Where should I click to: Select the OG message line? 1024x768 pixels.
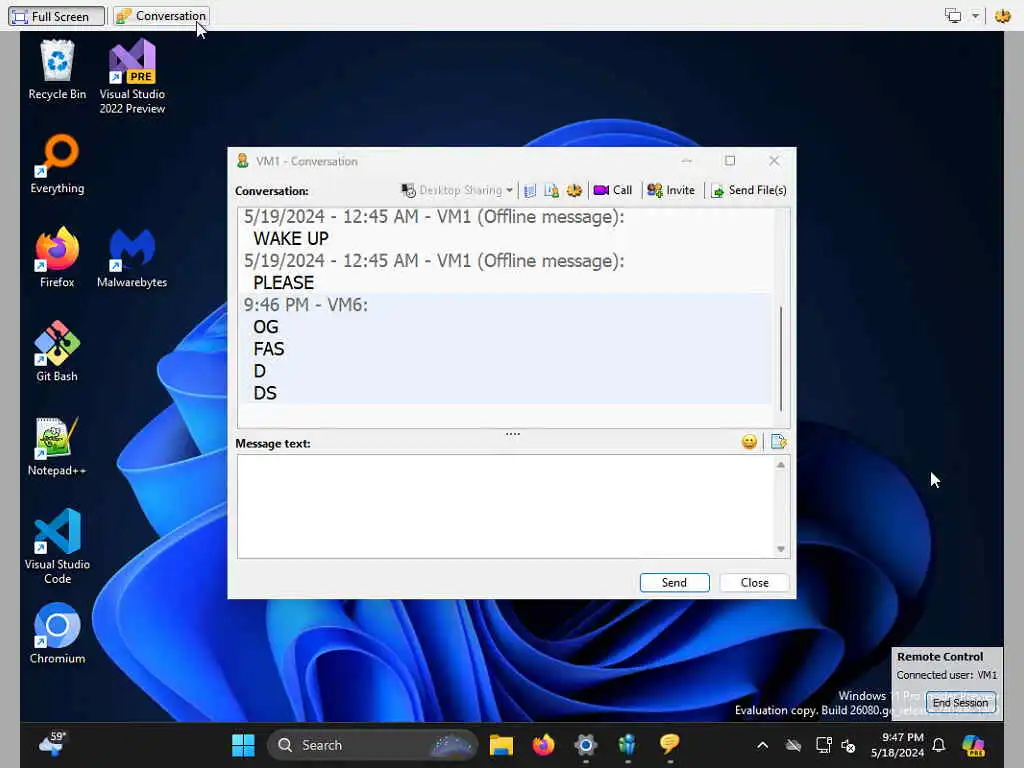pyautogui.click(x=265, y=327)
